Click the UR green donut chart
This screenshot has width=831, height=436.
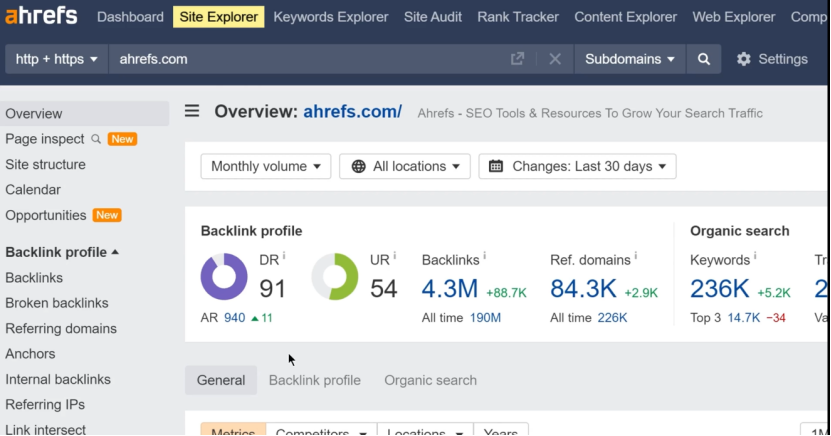click(x=335, y=277)
